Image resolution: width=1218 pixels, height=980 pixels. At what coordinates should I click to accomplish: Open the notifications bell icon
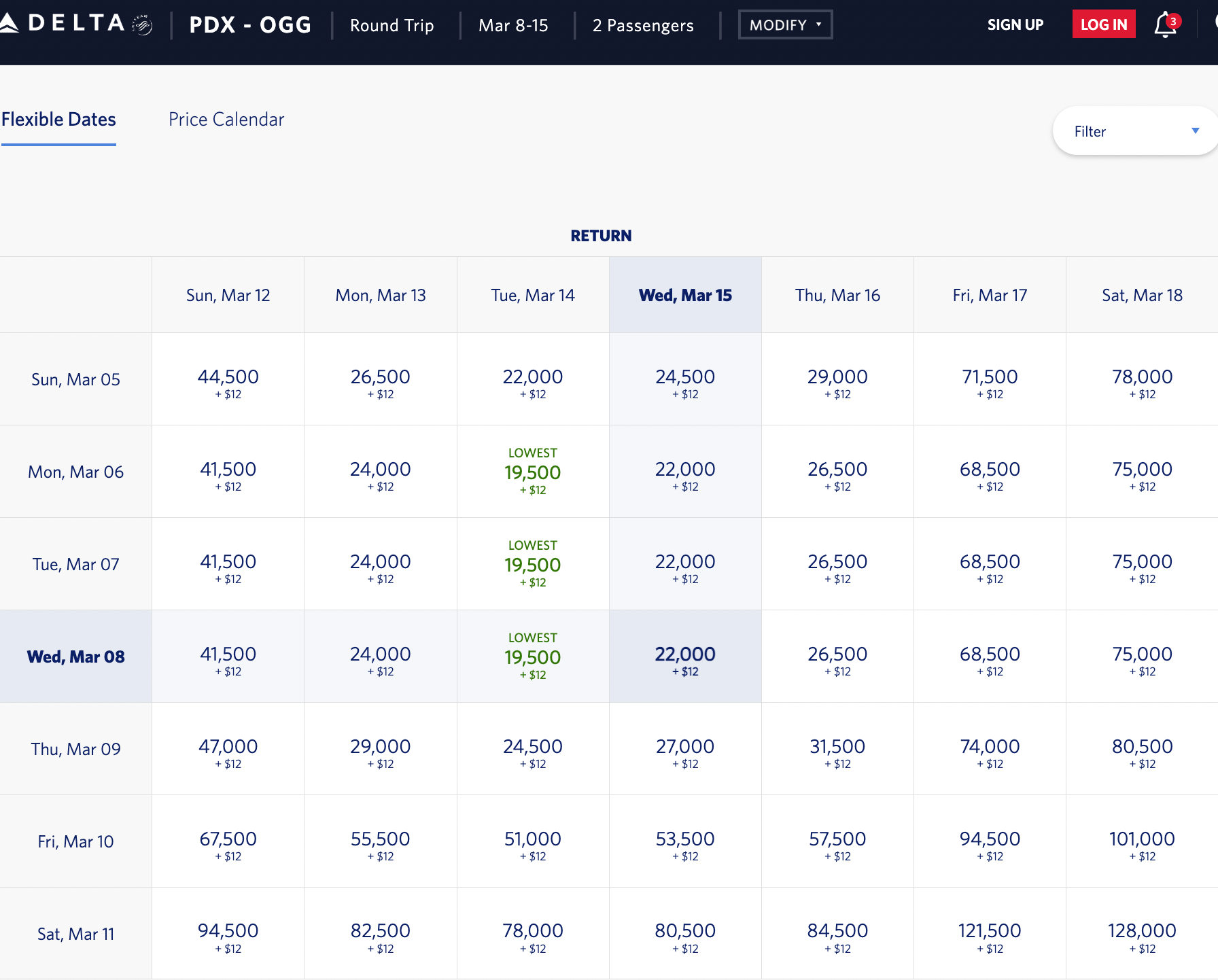(1165, 25)
